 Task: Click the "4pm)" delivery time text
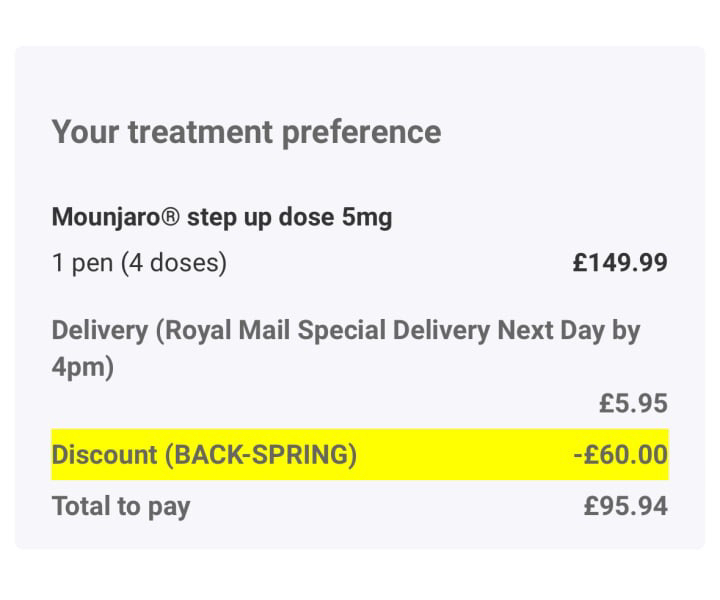[82, 367]
